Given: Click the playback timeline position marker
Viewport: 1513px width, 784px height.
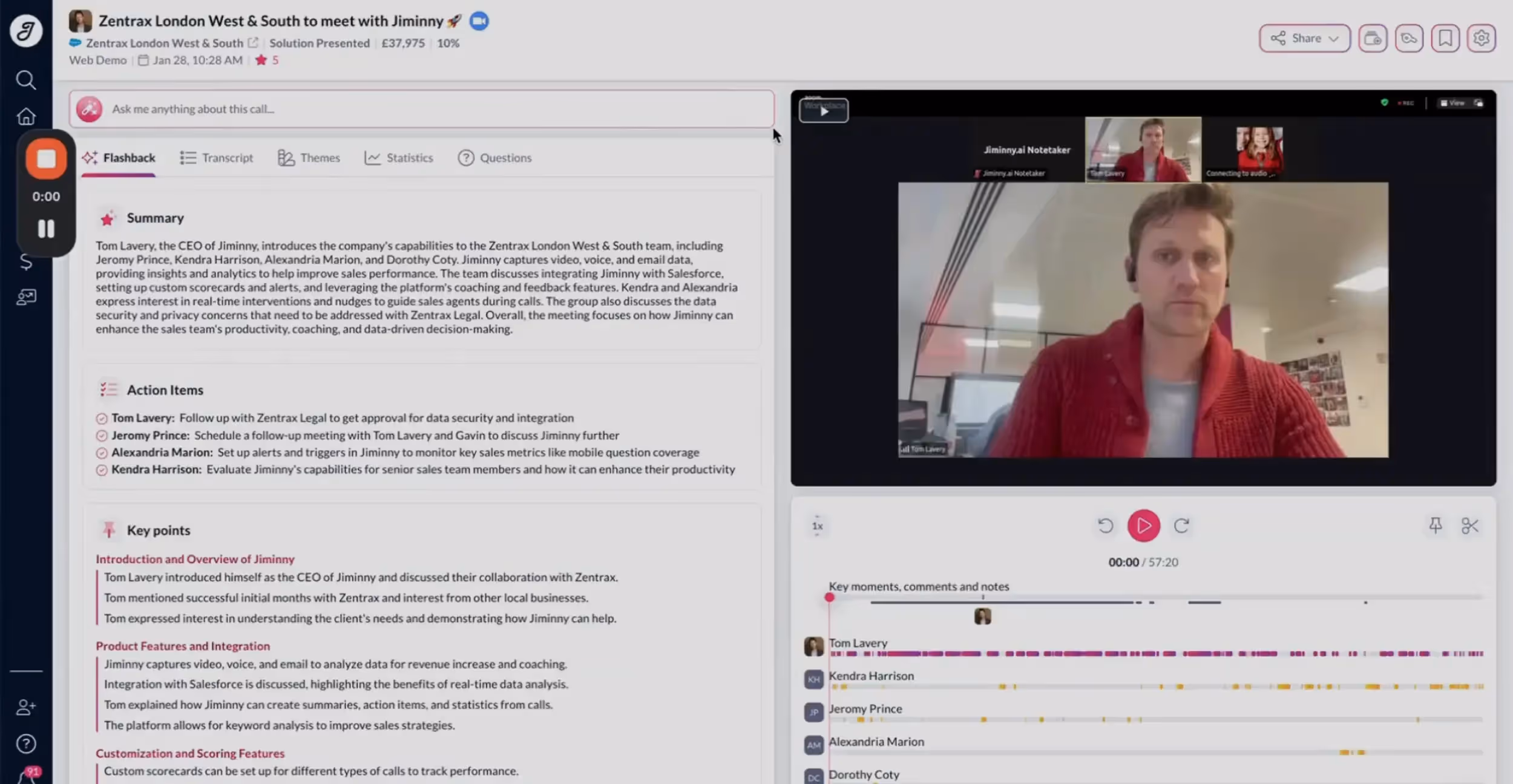Looking at the screenshot, I should pyautogui.click(x=829, y=598).
